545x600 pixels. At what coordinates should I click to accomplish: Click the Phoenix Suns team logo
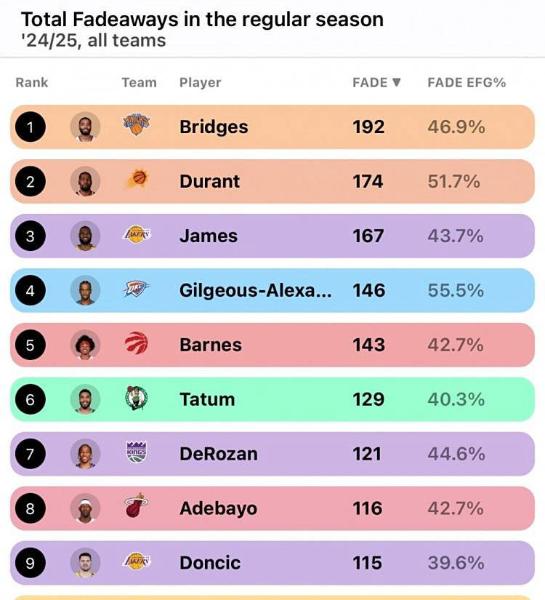[138, 179]
